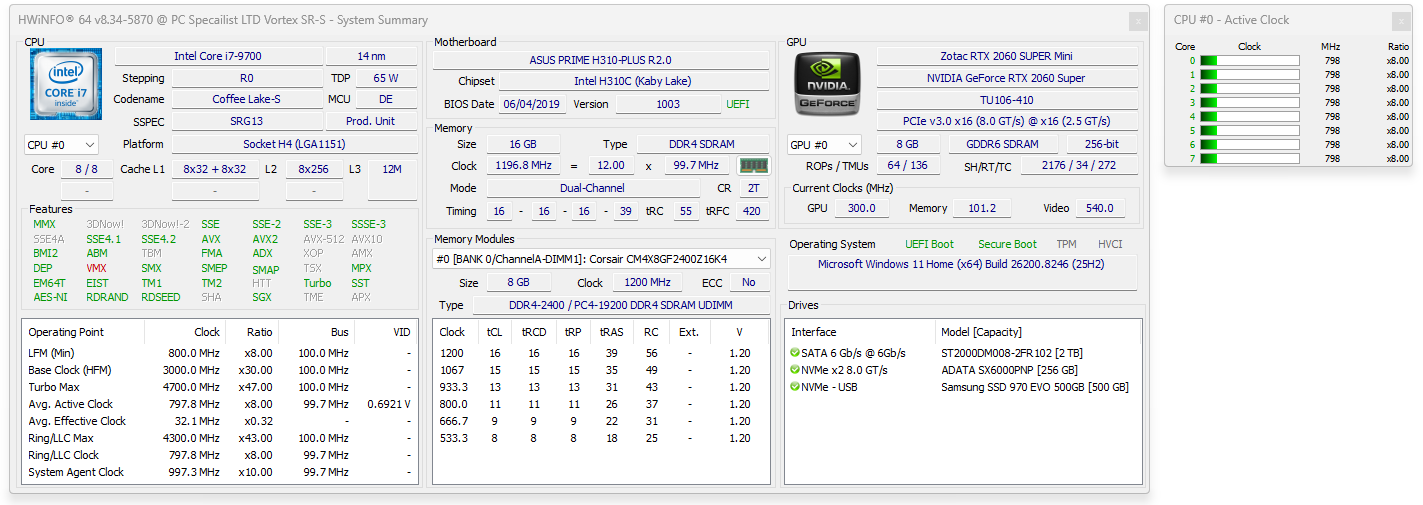
Task: Click the PCIe v3.0 x16 interface field
Action: coord(1007,121)
